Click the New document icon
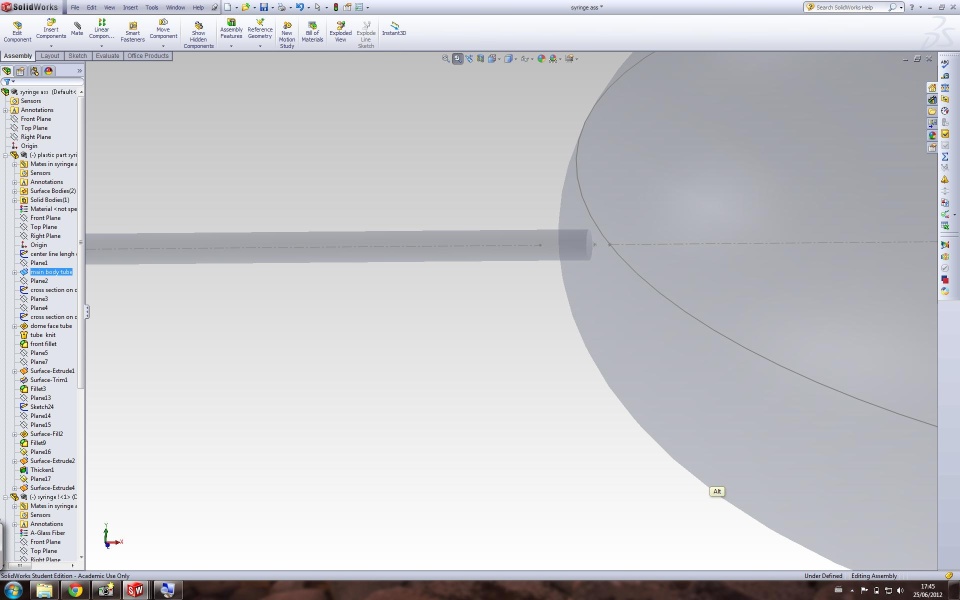 (227, 7)
